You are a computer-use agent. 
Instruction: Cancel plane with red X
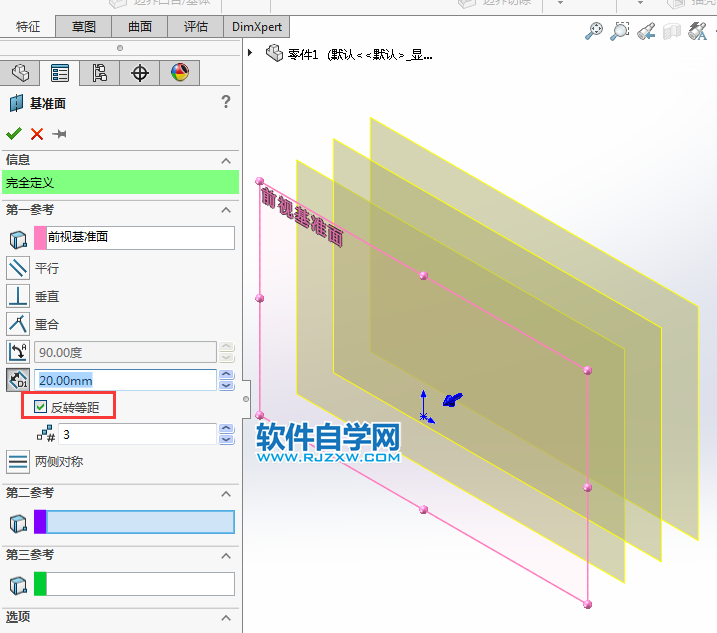[37, 134]
